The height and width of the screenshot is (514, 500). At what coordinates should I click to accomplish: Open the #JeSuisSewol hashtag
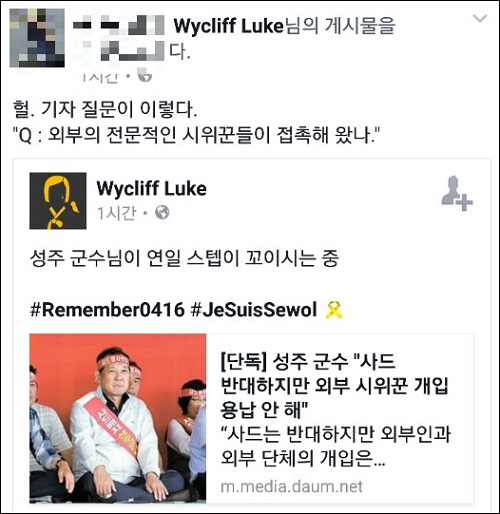254,309
